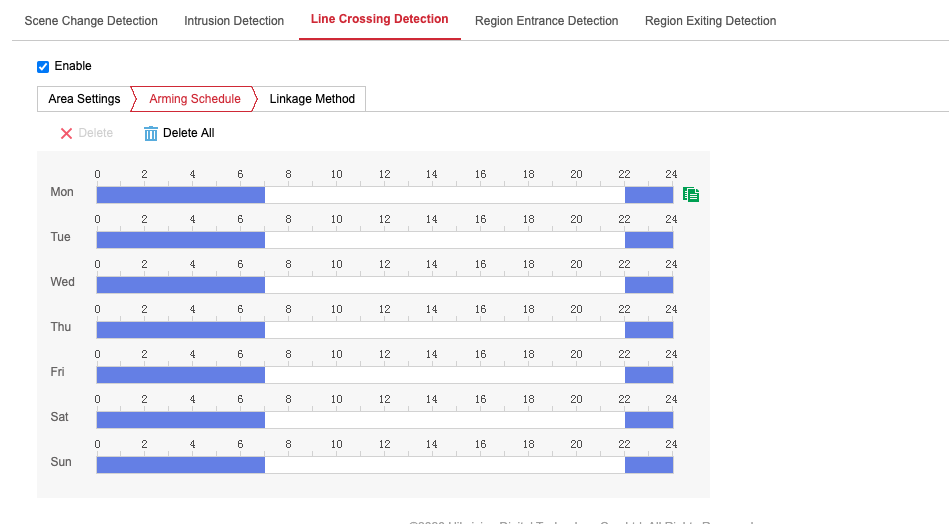Select Saturday's 0-7 armed time segment
This screenshot has width=949, height=524.
180,420
